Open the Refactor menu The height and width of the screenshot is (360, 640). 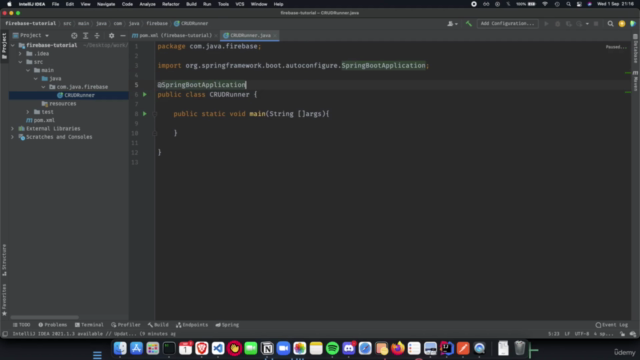[x=171, y=4]
